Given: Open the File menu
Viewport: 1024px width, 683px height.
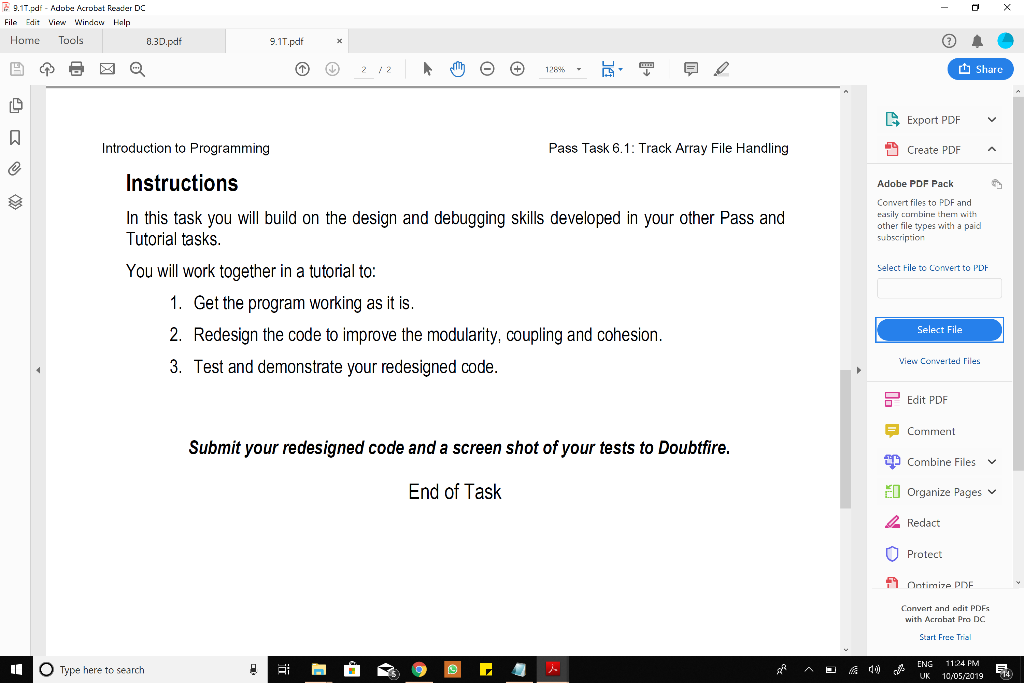Looking at the screenshot, I should pos(10,22).
